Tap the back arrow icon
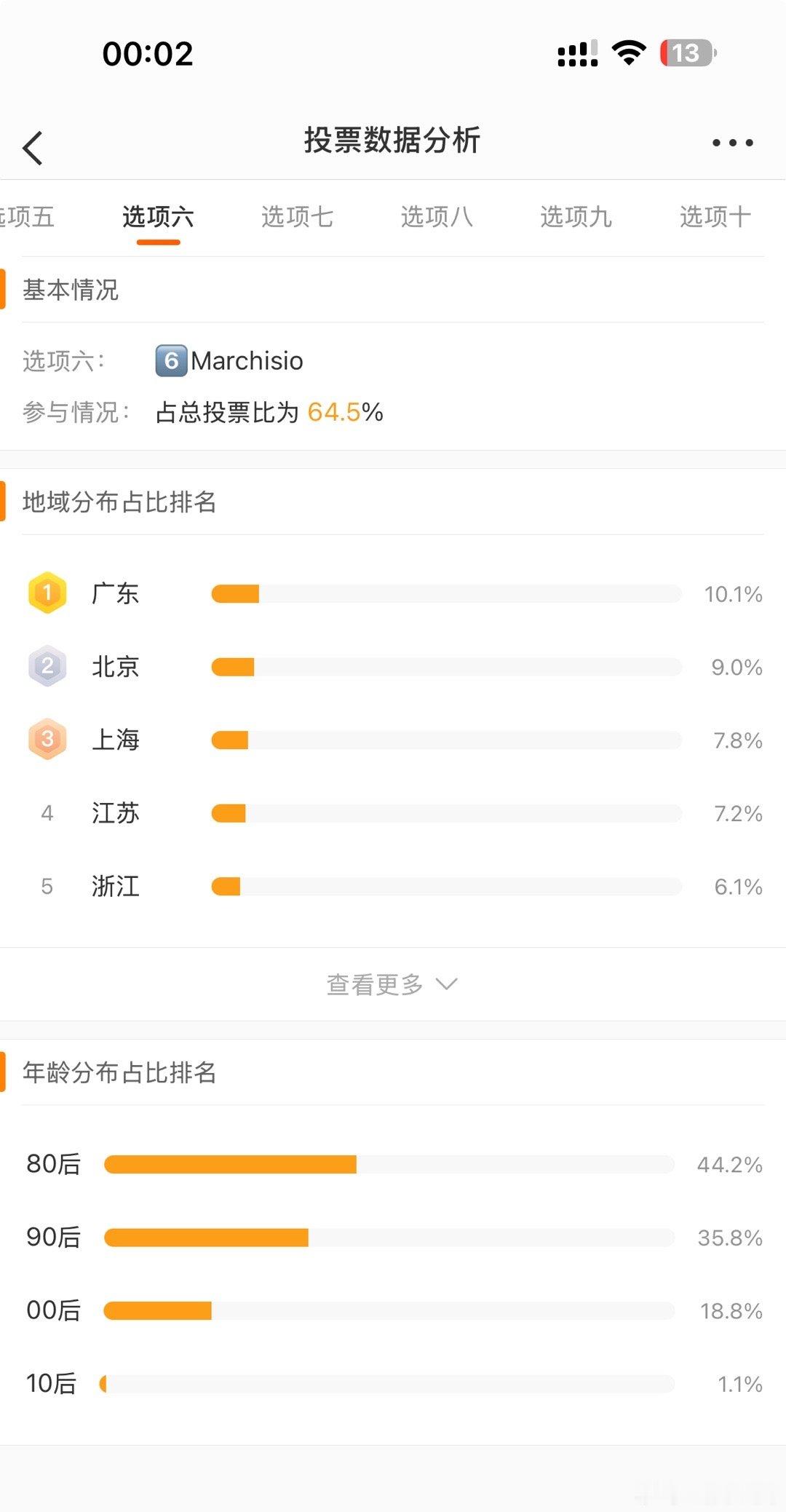 pyautogui.click(x=33, y=148)
